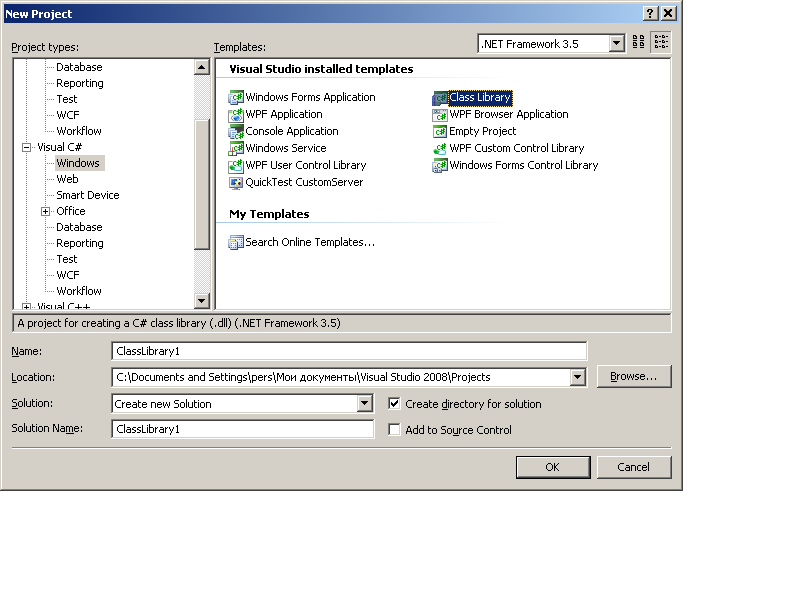Select the Windows Forms Application template icon
This screenshot has width=800, height=600.
click(236, 97)
